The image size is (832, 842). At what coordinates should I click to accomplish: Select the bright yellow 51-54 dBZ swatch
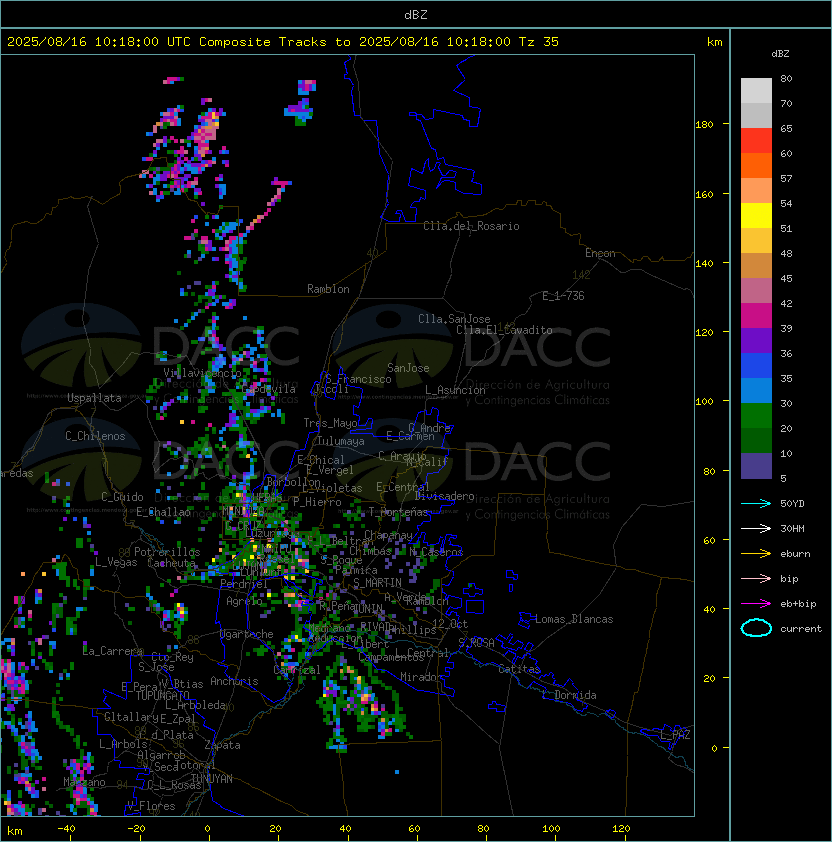(756, 216)
